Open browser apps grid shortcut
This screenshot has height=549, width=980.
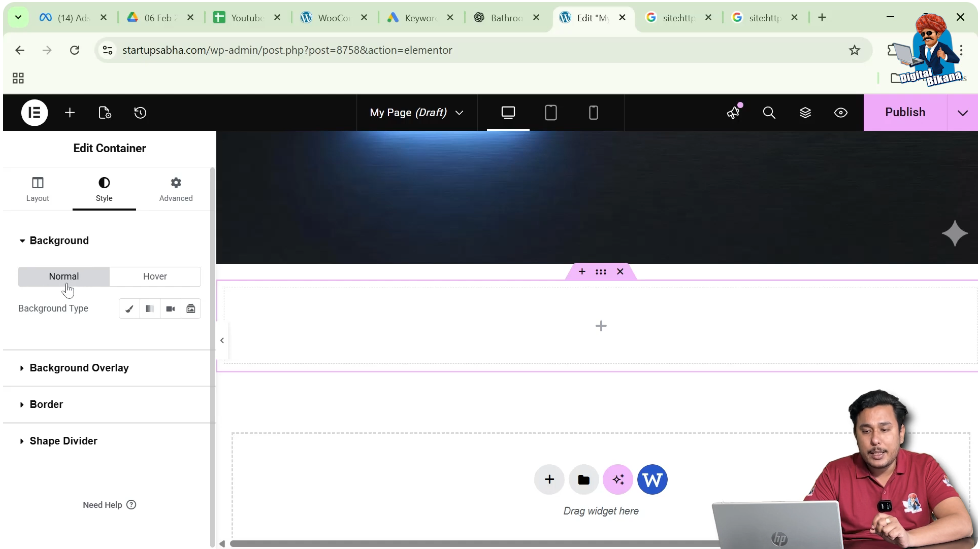pos(18,78)
